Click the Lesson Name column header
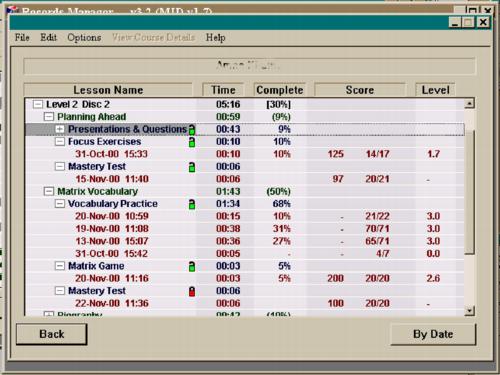Image resolution: width=500 pixels, height=375 pixels. point(108,90)
